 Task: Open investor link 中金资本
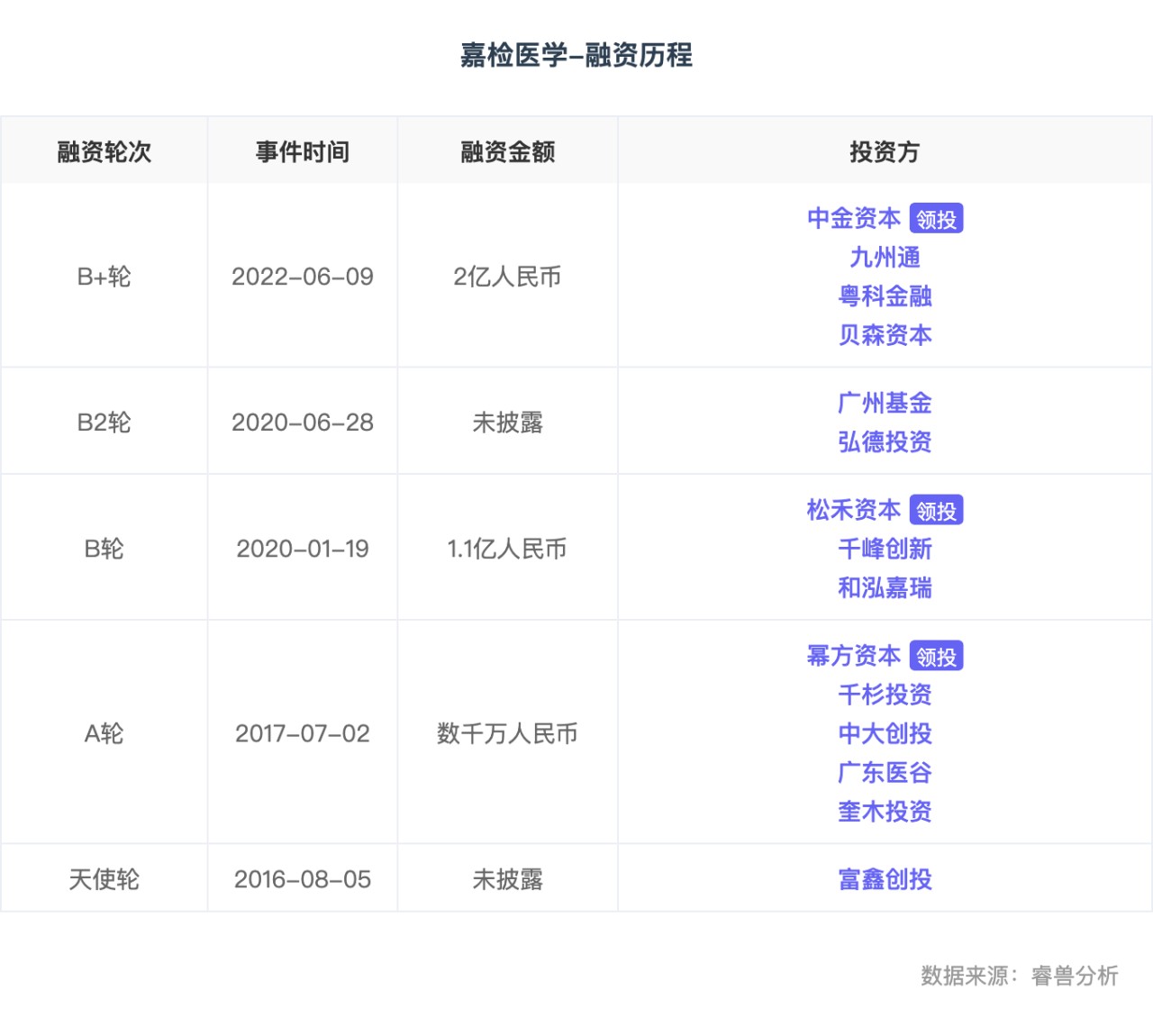[854, 219]
